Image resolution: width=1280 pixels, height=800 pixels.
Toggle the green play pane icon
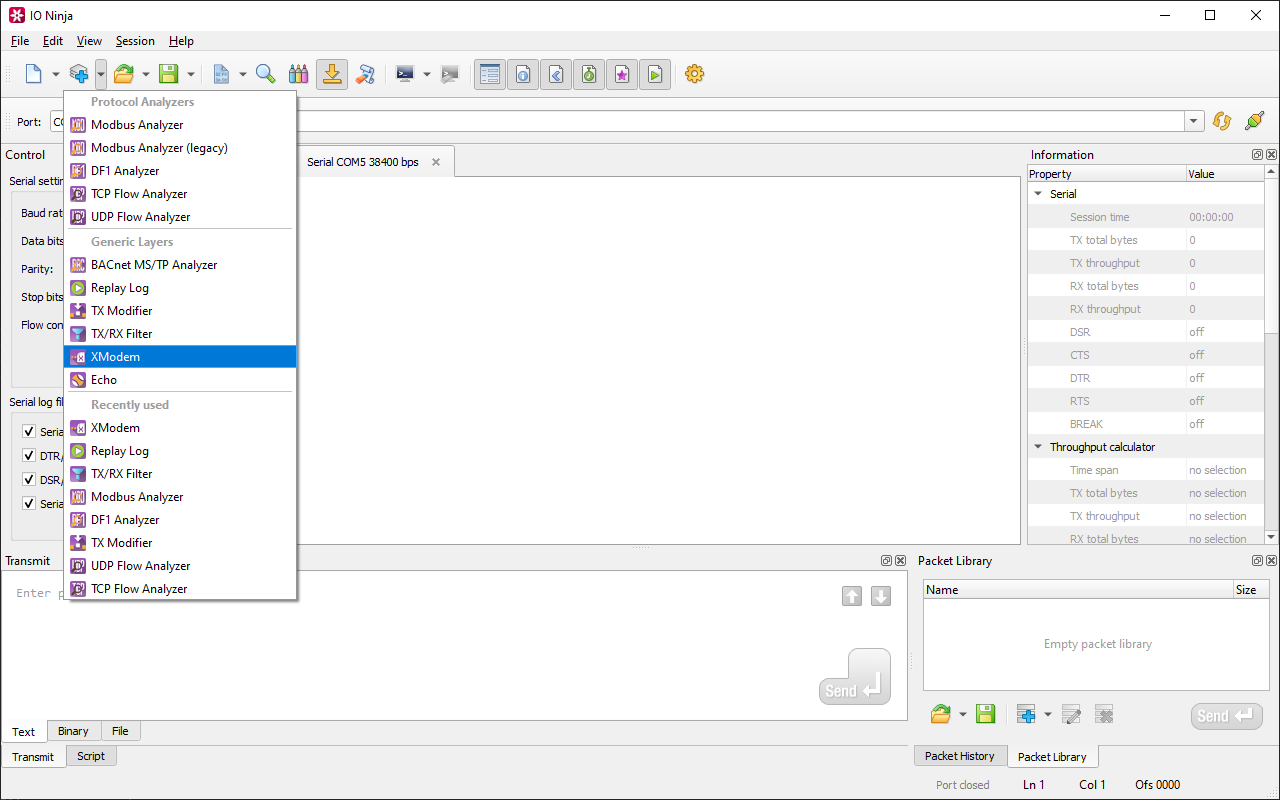(655, 74)
